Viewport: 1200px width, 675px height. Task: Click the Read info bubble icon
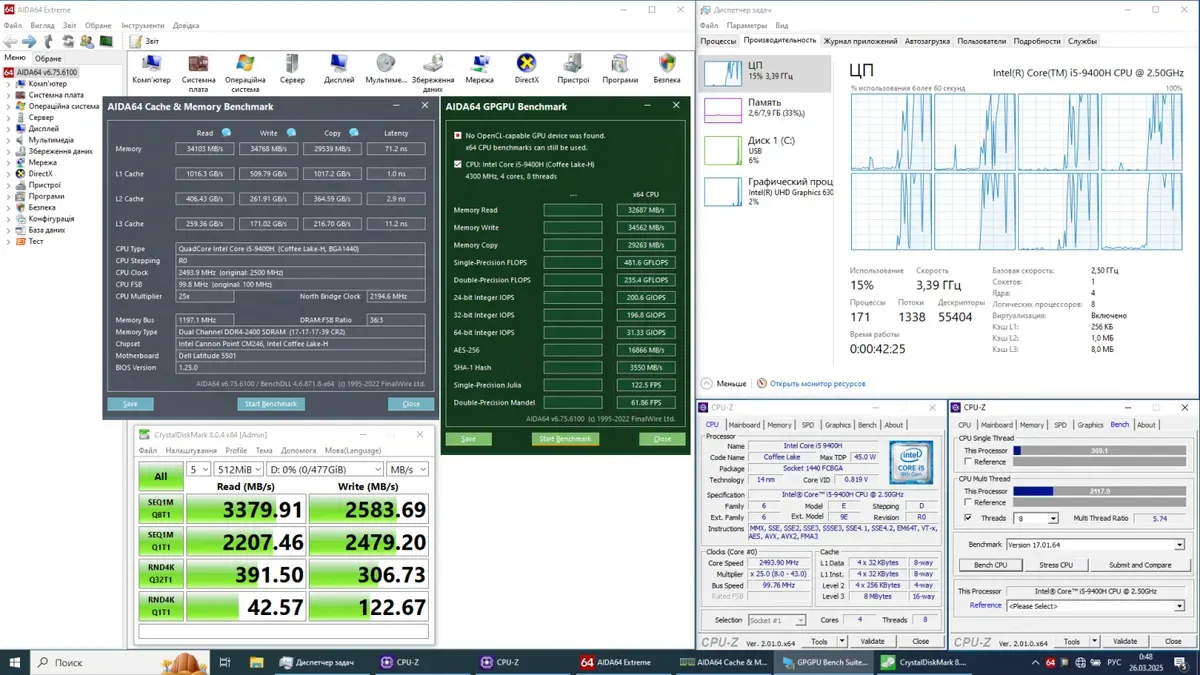coord(227,132)
